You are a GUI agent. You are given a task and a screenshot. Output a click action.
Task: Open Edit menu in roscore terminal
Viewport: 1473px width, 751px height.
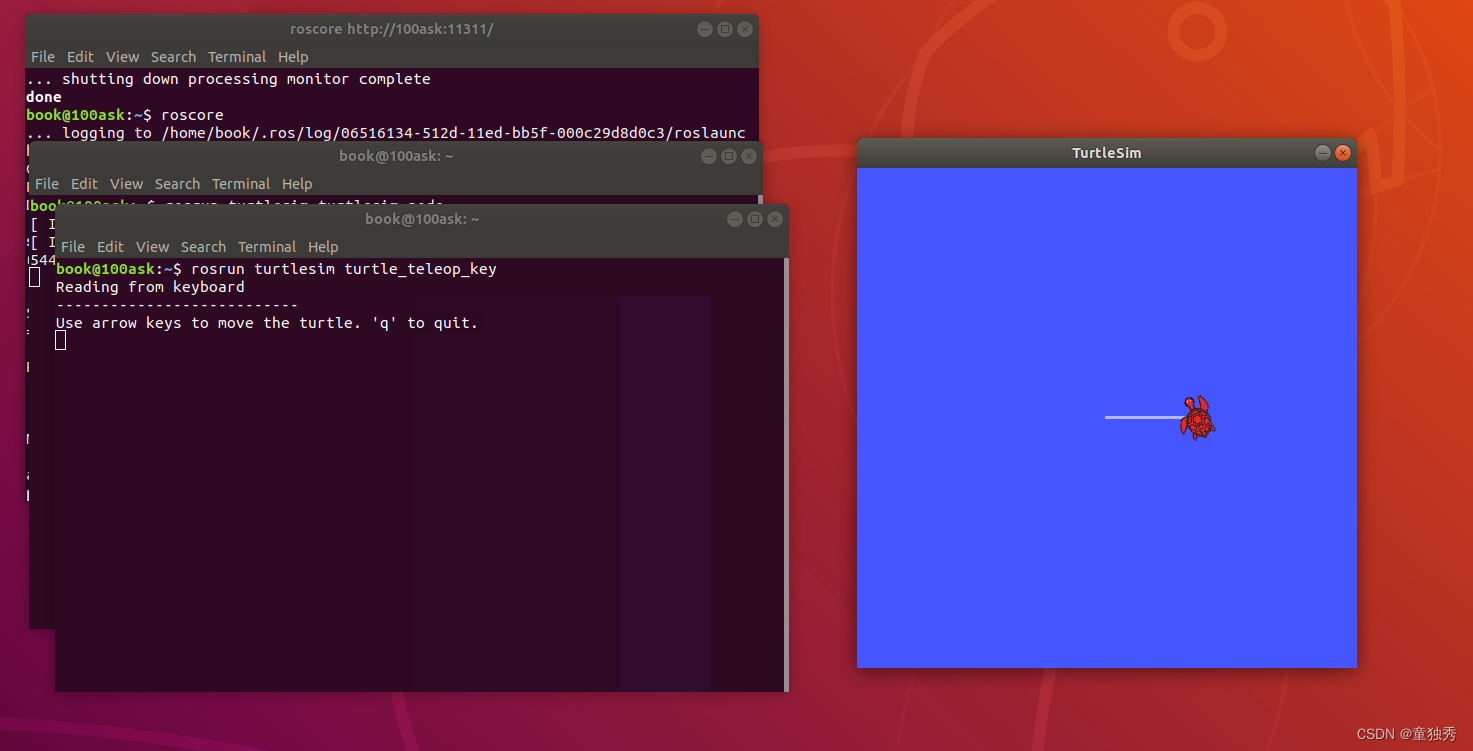[x=80, y=57]
